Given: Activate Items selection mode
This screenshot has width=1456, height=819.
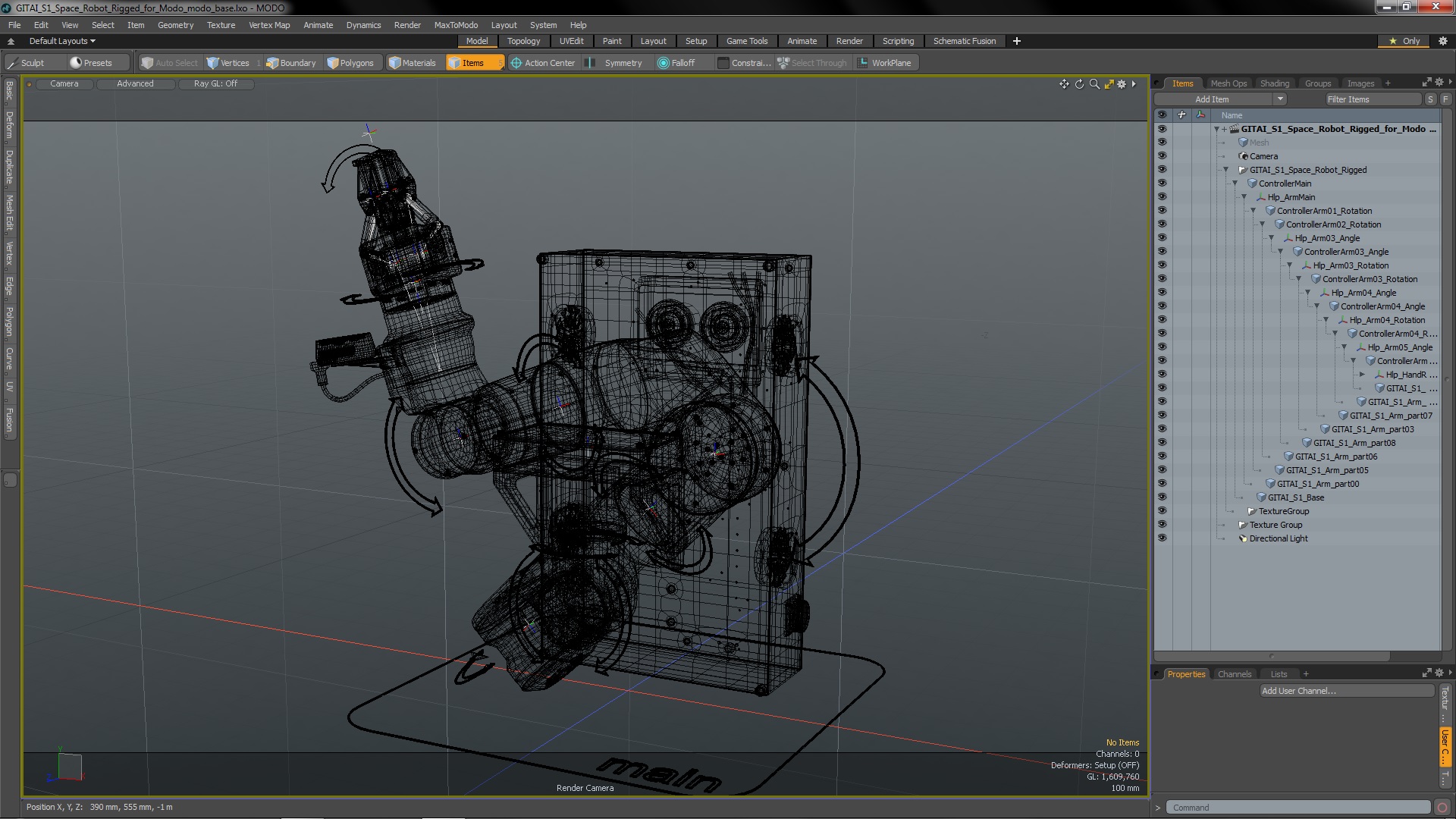Looking at the screenshot, I should [473, 63].
